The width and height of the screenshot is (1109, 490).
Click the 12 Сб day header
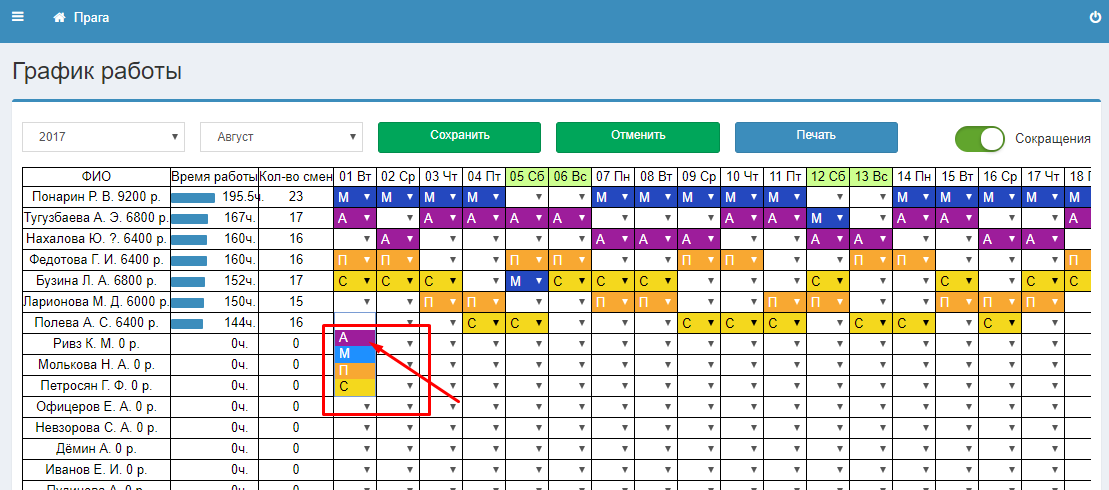pos(828,176)
